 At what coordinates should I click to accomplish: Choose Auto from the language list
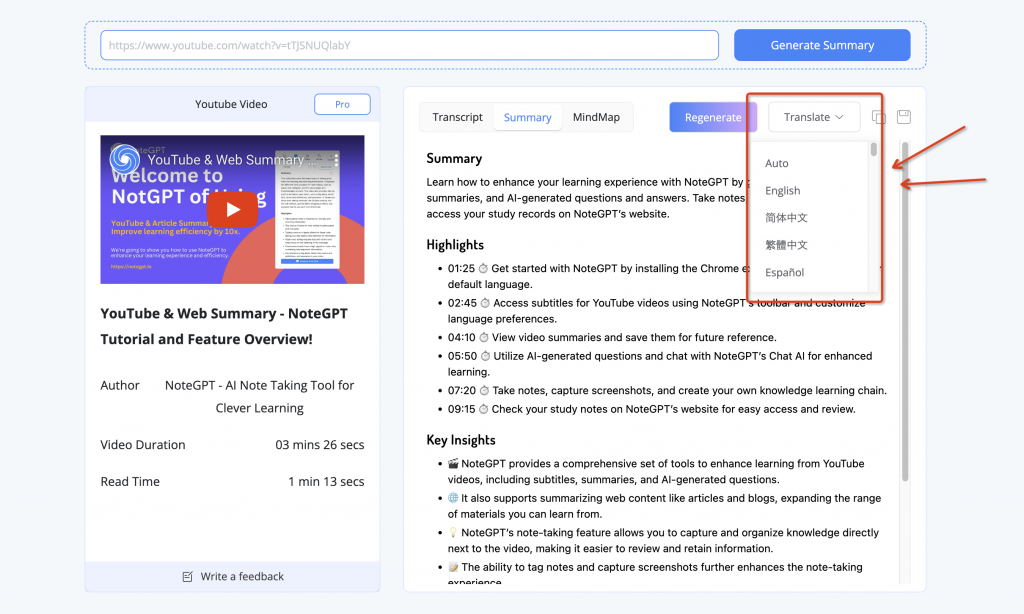point(777,163)
